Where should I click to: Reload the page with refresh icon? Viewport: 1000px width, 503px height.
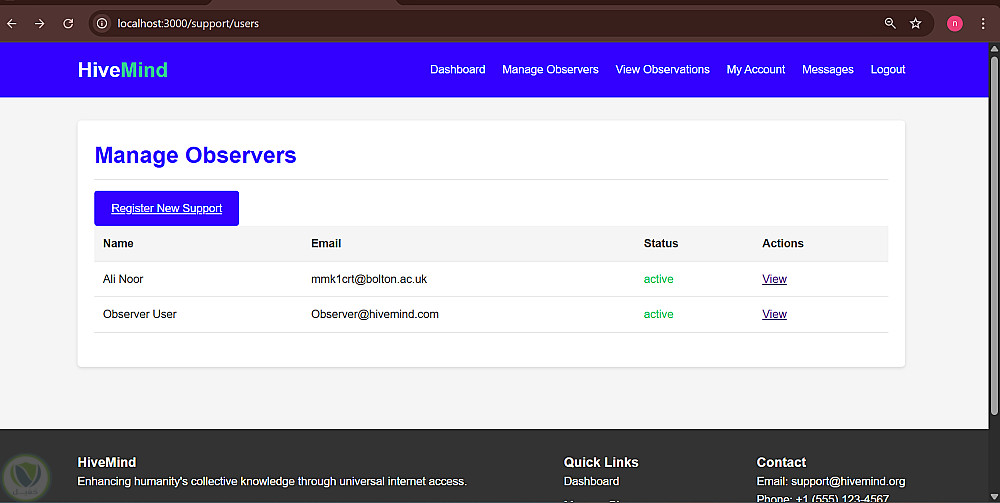coord(68,24)
